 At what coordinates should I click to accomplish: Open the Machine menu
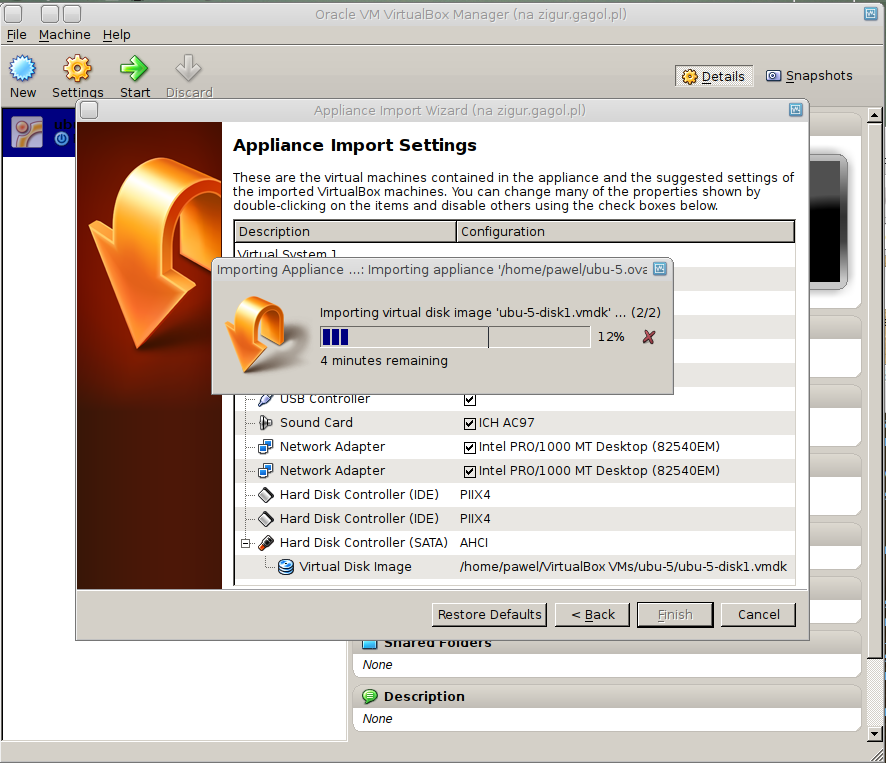64,34
